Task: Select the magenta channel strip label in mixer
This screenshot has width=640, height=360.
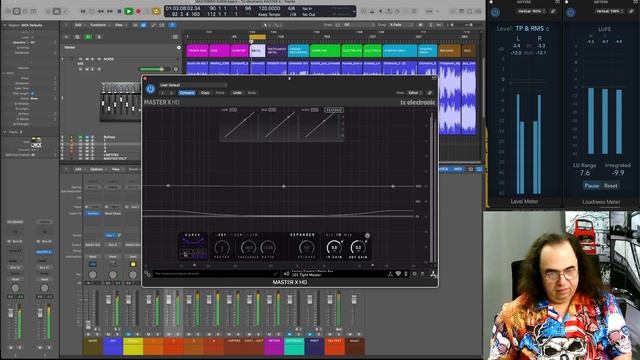Action: 273,346
